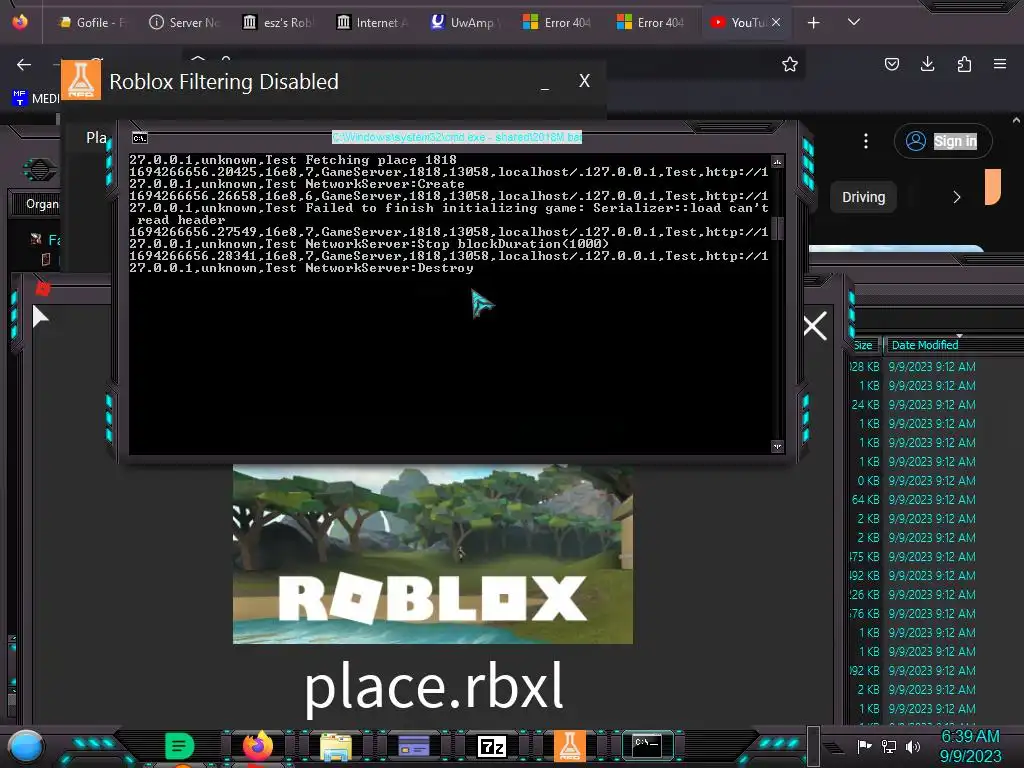The height and width of the screenshot is (768, 1024).
Task: Open the Firefox icon in the taskbar
Action: coord(258,745)
